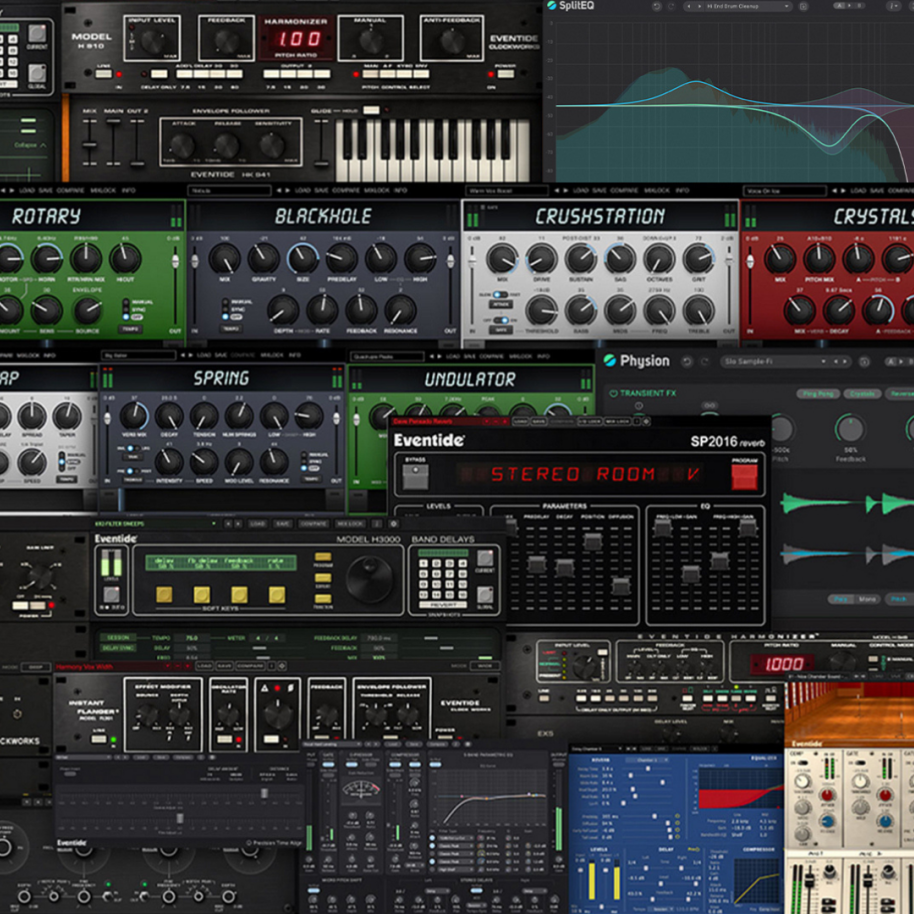Click the CrushStation OCTAVES knob
Image resolution: width=914 pixels, height=914 pixels.
coord(659,259)
